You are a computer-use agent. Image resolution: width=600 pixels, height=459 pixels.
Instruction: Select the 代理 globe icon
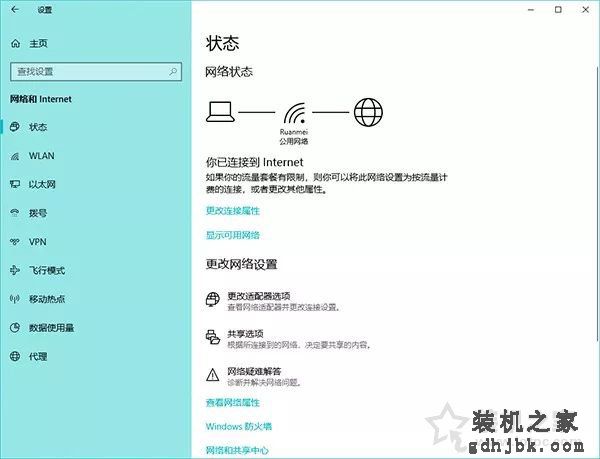coord(15,356)
